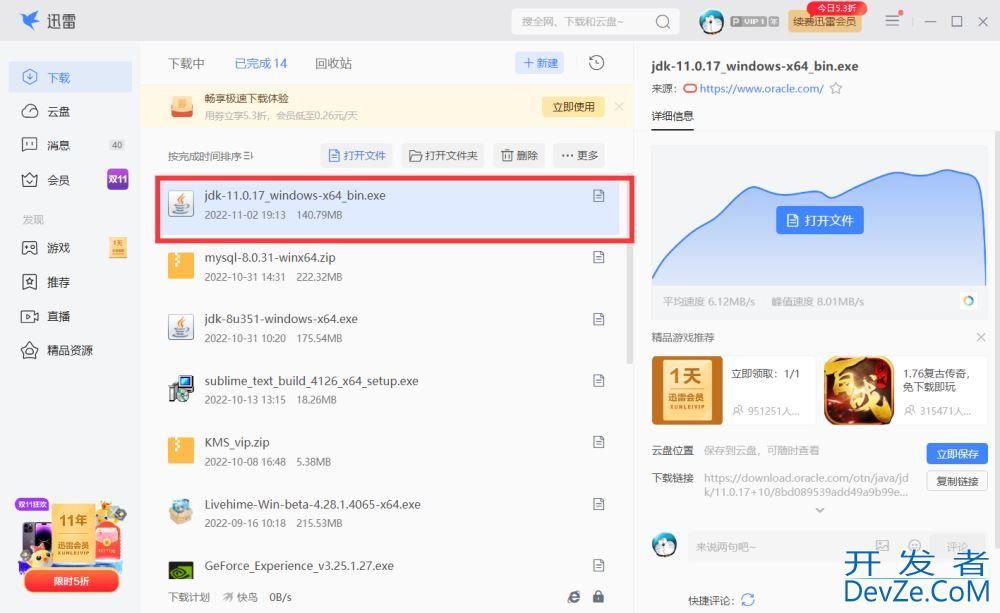Star the source link as favorite

[x=836, y=89]
